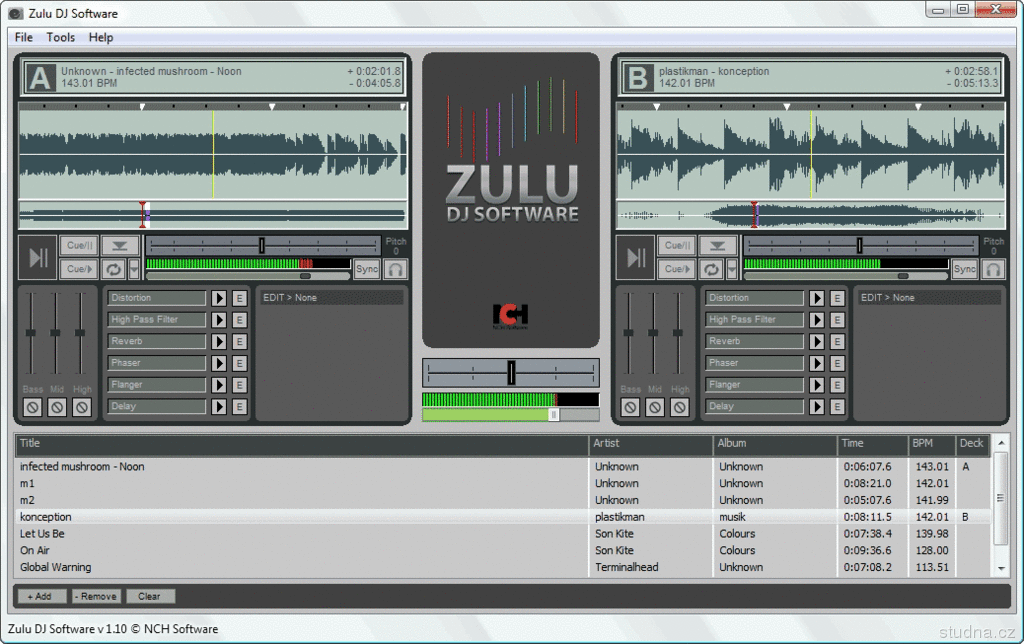The width and height of the screenshot is (1024, 644).
Task: Activate the Reverb effect on deck A
Action: [x=219, y=341]
